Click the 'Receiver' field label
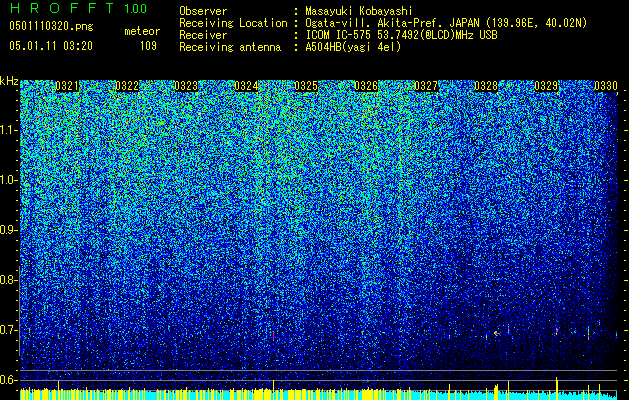 click(x=203, y=35)
